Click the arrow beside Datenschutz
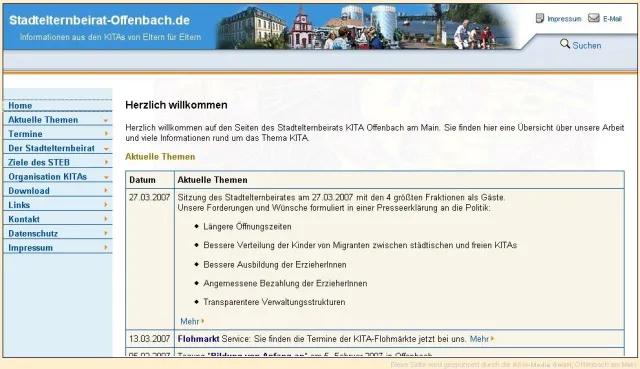640x369 pixels. 106,233
